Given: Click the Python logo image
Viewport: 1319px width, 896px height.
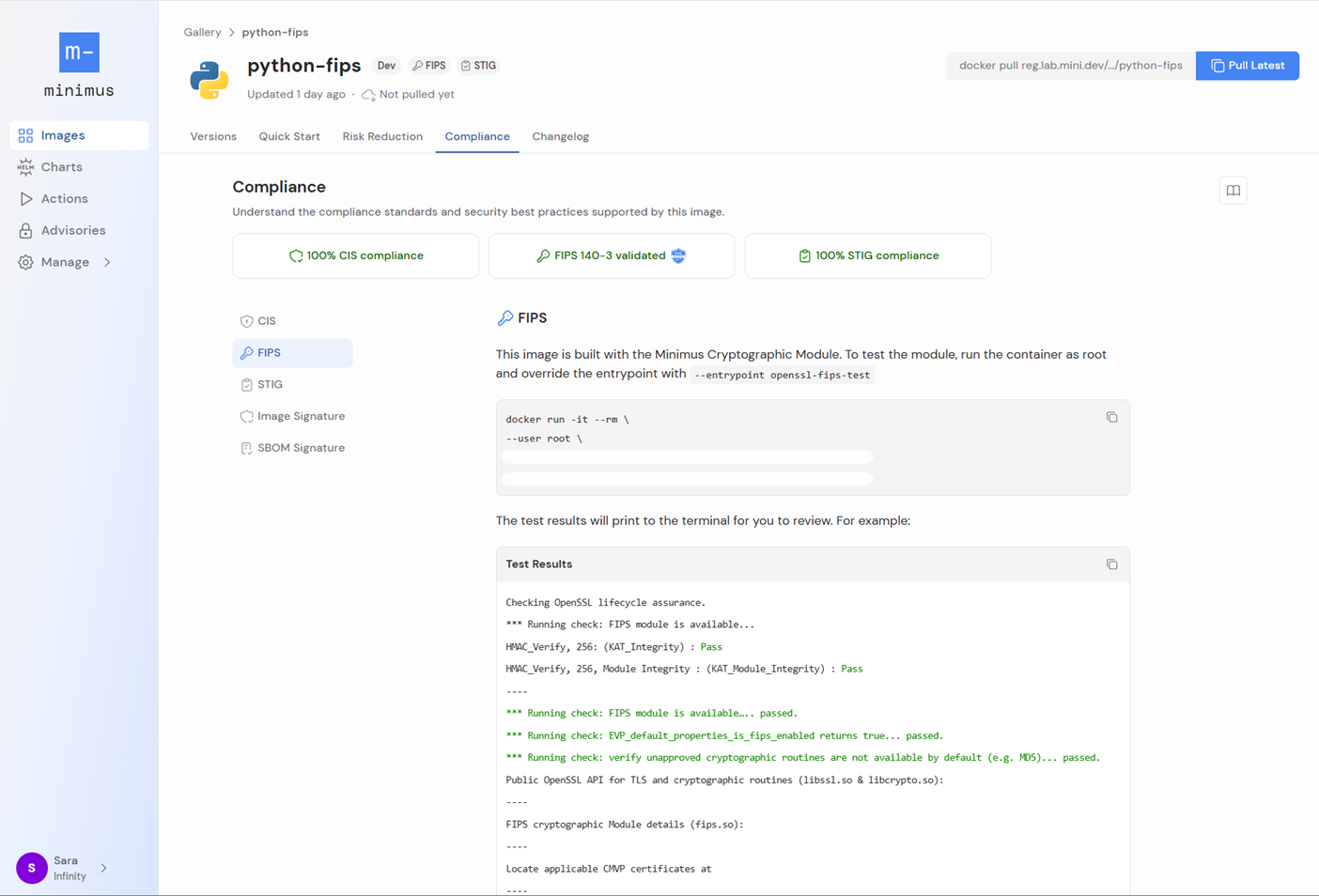Looking at the screenshot, I should coord(209,80).
